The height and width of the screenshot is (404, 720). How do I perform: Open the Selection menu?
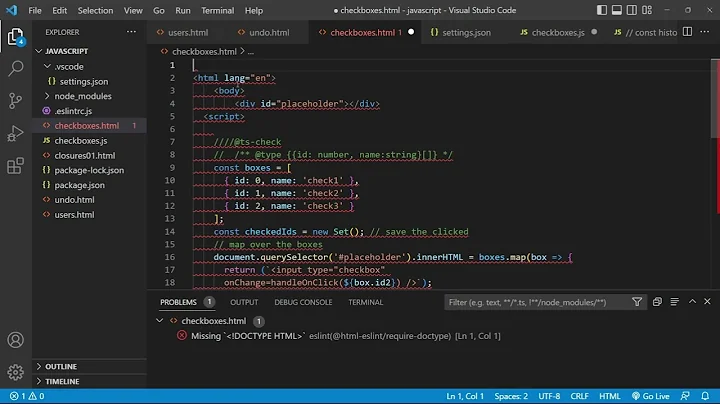pos(95,10)
